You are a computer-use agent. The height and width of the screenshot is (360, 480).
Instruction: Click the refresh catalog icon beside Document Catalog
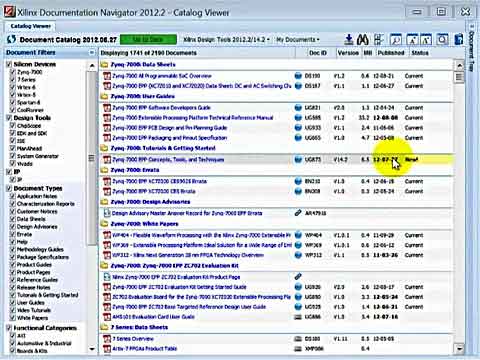11,39
